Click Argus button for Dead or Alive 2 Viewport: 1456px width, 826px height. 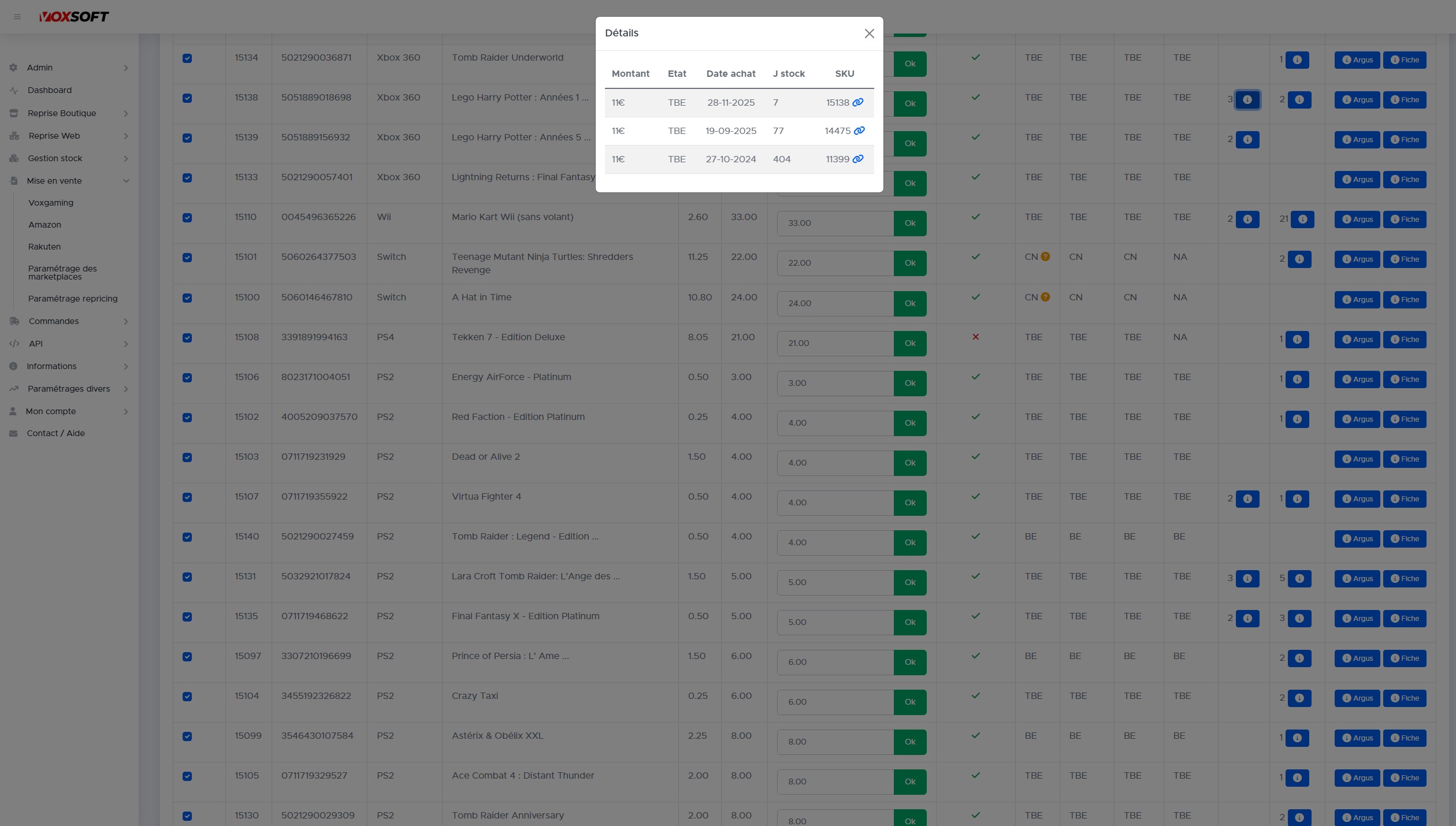coord(1357,459)
